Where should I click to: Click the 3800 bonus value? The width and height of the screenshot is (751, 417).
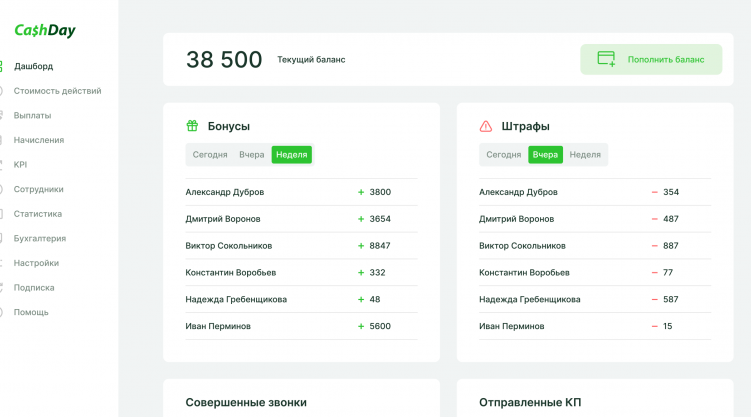click(x=380, y=192)
